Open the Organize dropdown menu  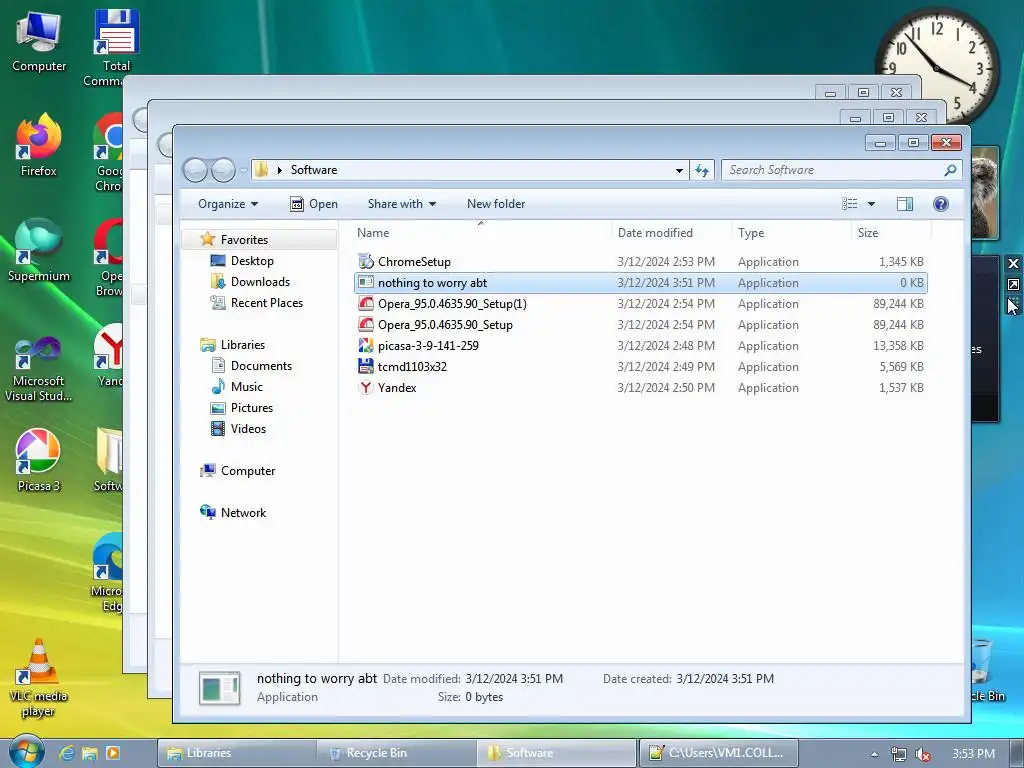pyautogui.click(x=228, y=204)
